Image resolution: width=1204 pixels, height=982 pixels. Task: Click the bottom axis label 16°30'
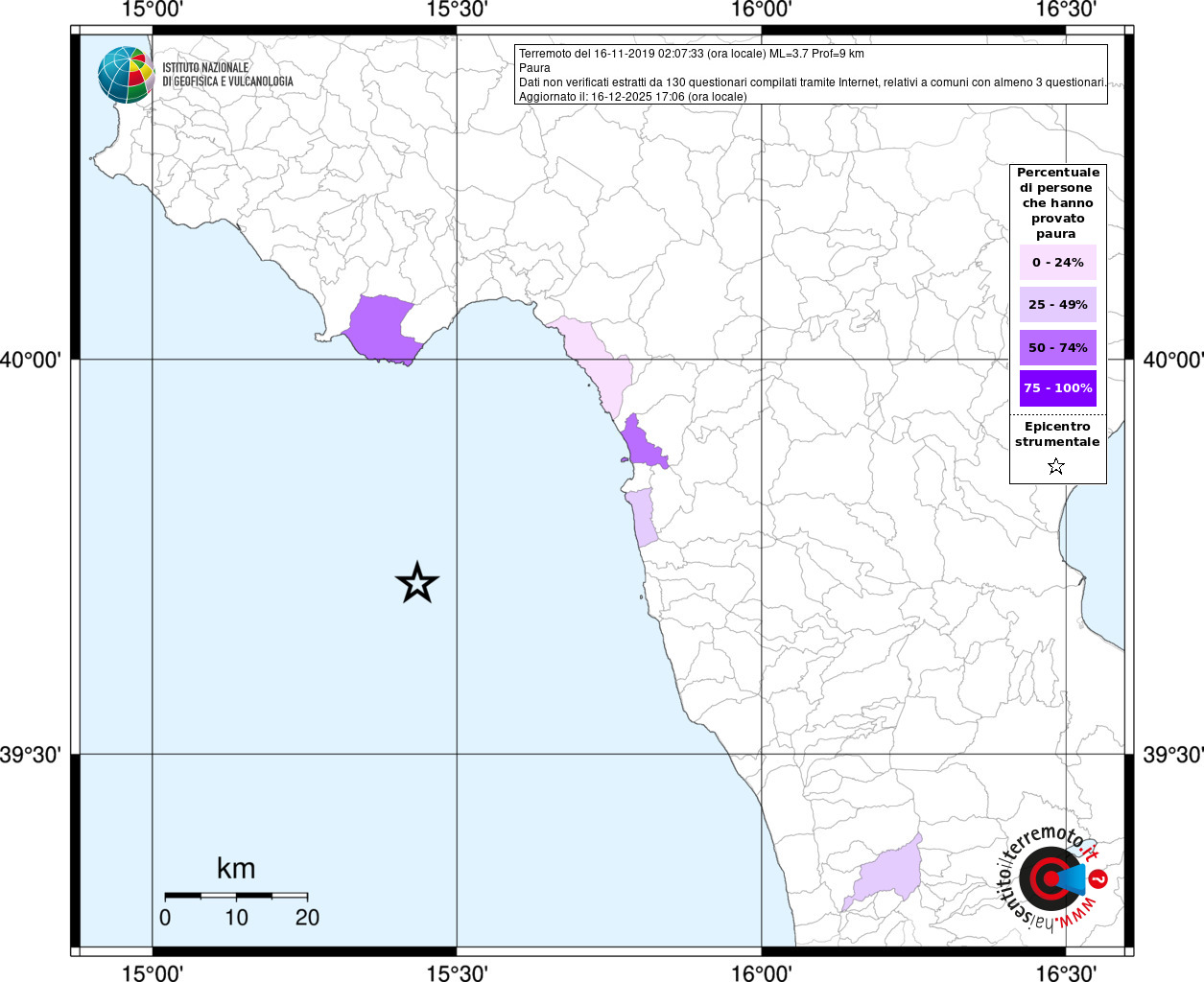pos(1065,973)
